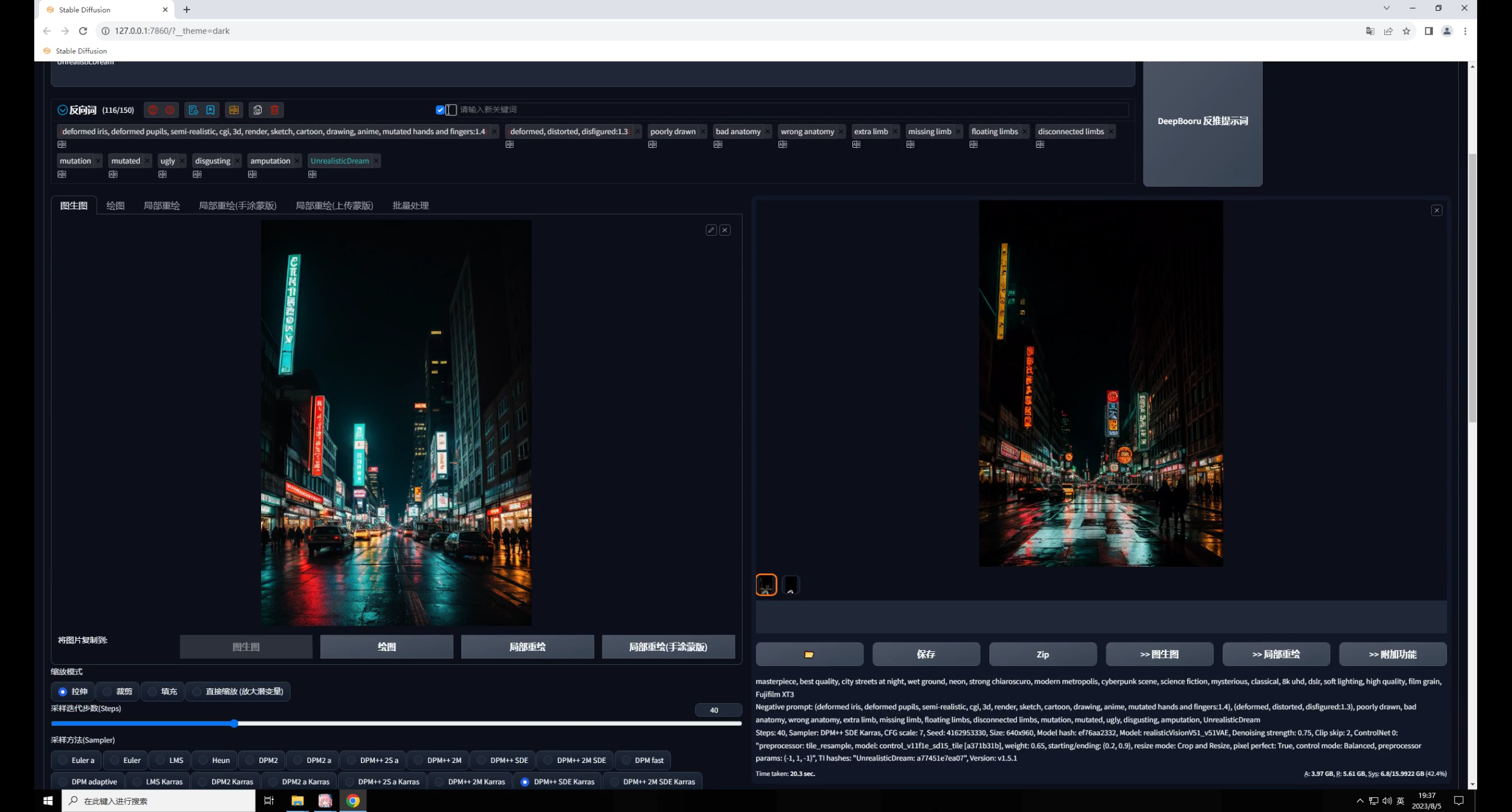Image resolution: width=1512 pixels, height=812 pixels.
Task: Click the pencil edit icon above input image
Action: [711, 230]
